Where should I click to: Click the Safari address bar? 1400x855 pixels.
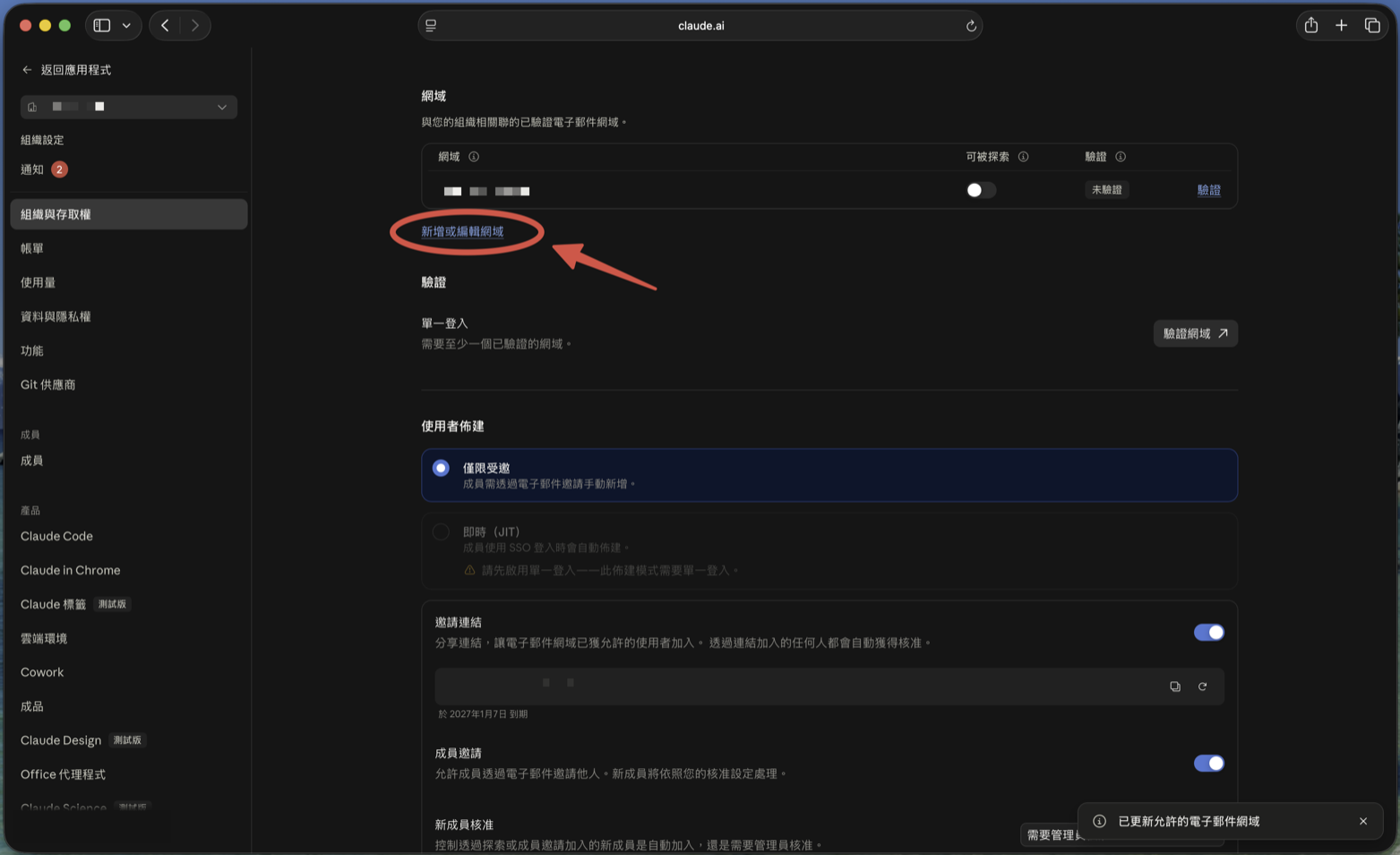(x=700, y=26)
